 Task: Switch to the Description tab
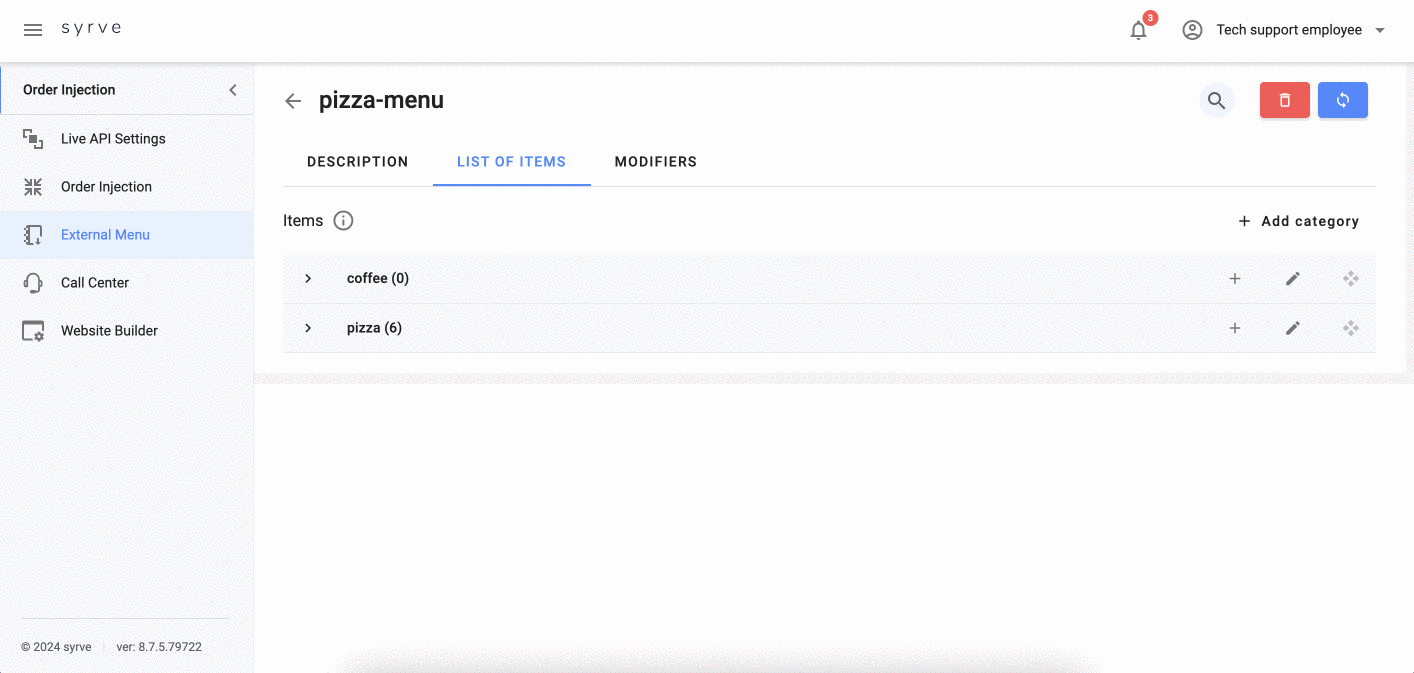[357, 162]
